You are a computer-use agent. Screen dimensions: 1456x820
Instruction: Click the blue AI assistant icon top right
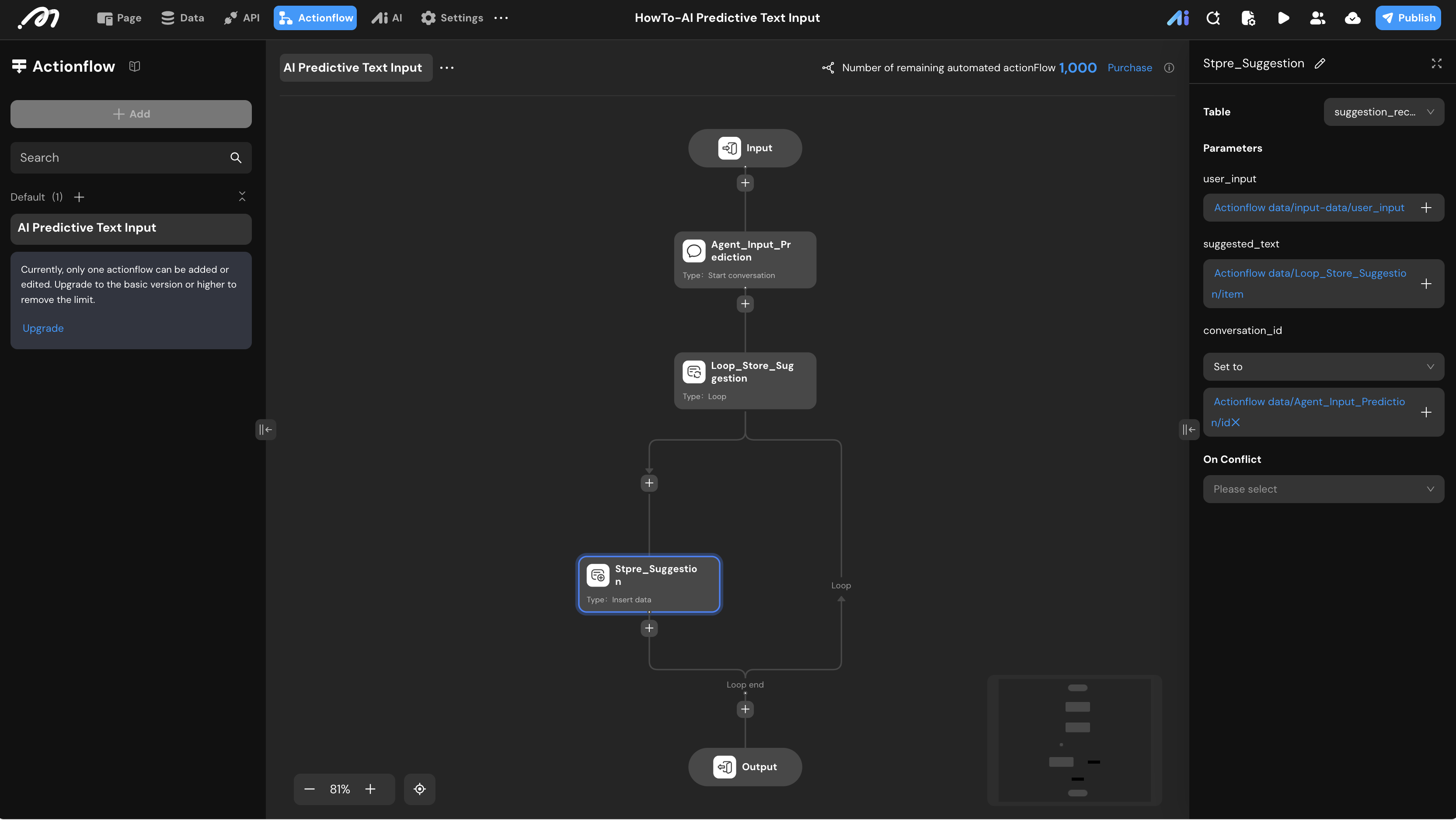[x=1178, y=18]
